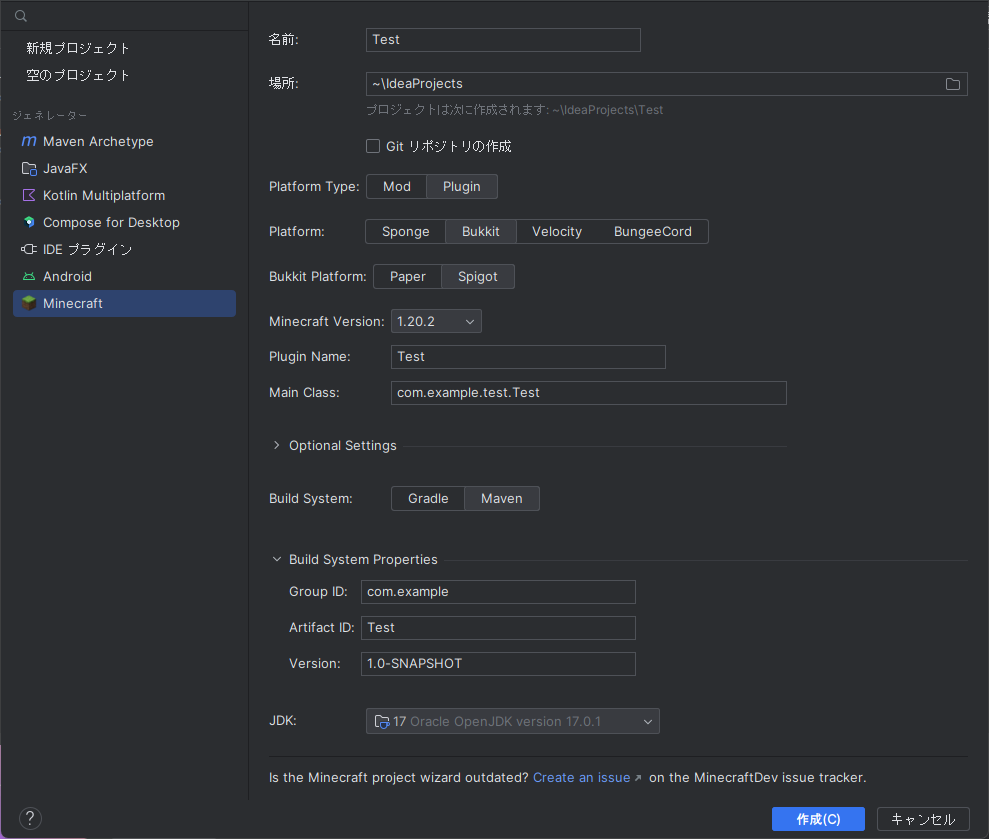
Task: Select Mod platform type
Action: tap(397, 187)
